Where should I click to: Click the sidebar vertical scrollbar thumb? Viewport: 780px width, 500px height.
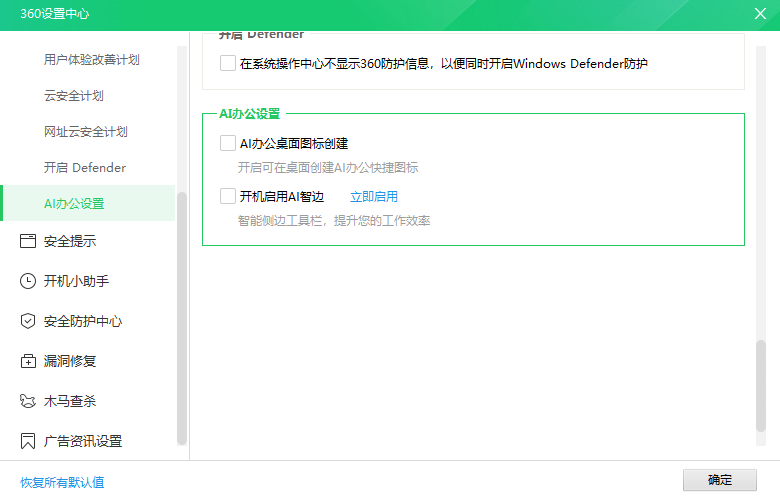182,318
